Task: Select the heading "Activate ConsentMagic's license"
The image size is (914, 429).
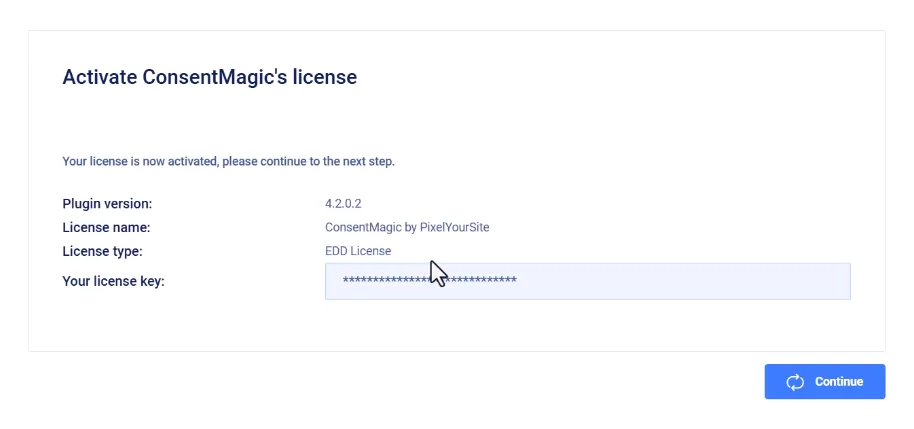Action: tap(209, 77)
